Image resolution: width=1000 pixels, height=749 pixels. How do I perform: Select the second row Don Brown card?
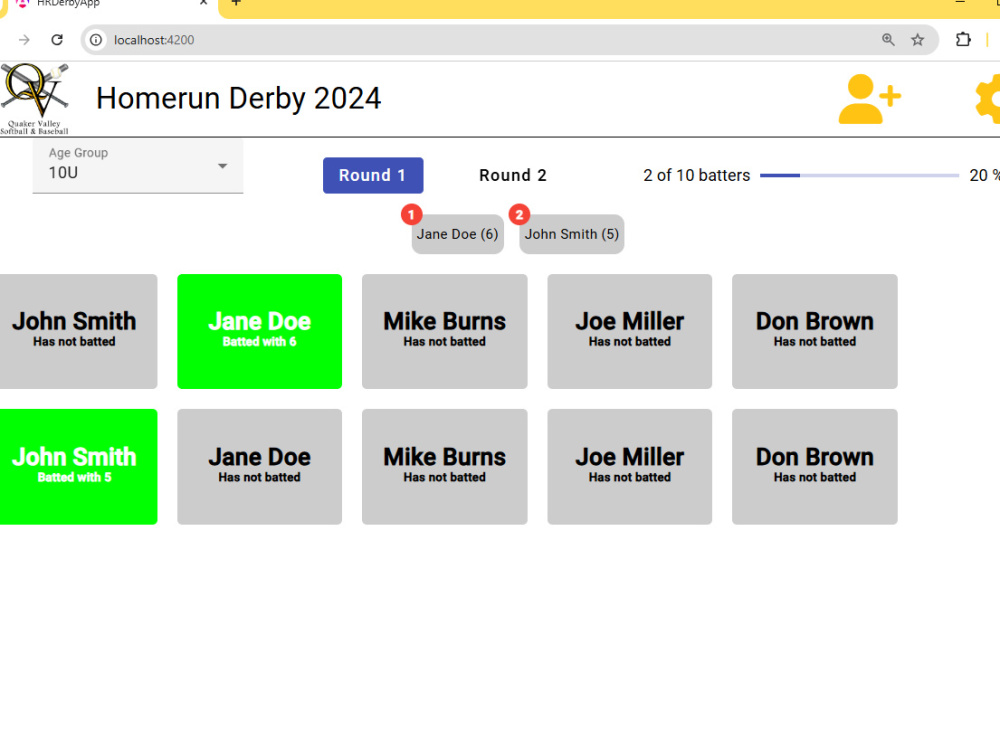(x=814, y=466)
